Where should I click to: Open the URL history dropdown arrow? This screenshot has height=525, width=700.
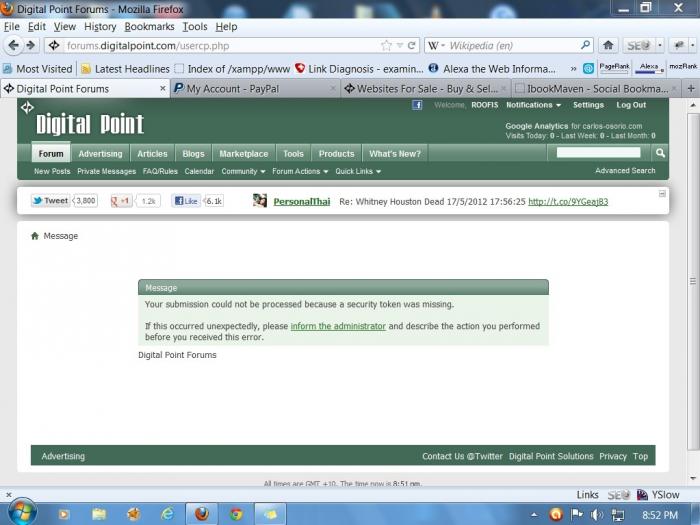(x=400, y=46)
